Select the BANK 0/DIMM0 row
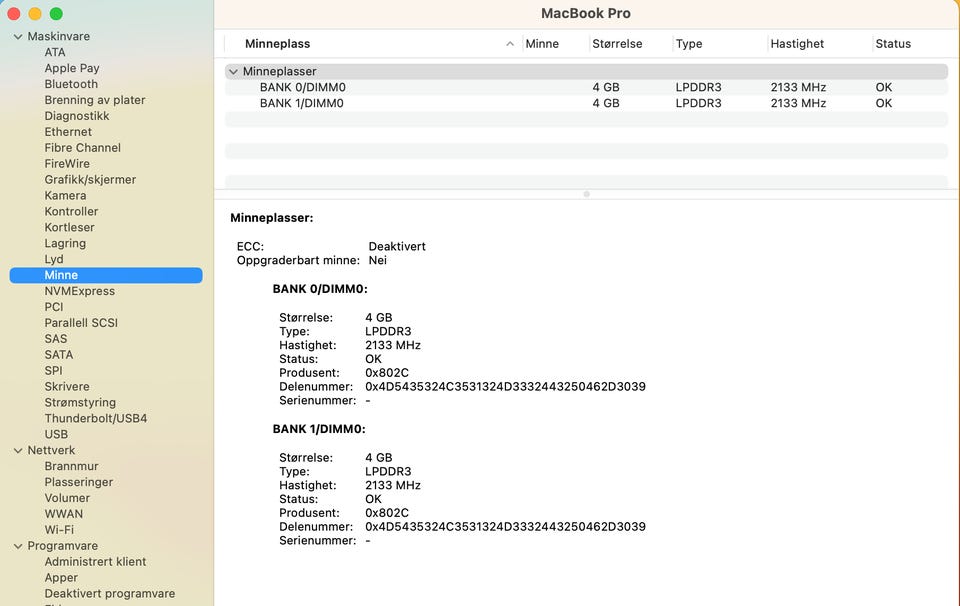The width and height of the screenshot is (960, 606). pos(302,88)
